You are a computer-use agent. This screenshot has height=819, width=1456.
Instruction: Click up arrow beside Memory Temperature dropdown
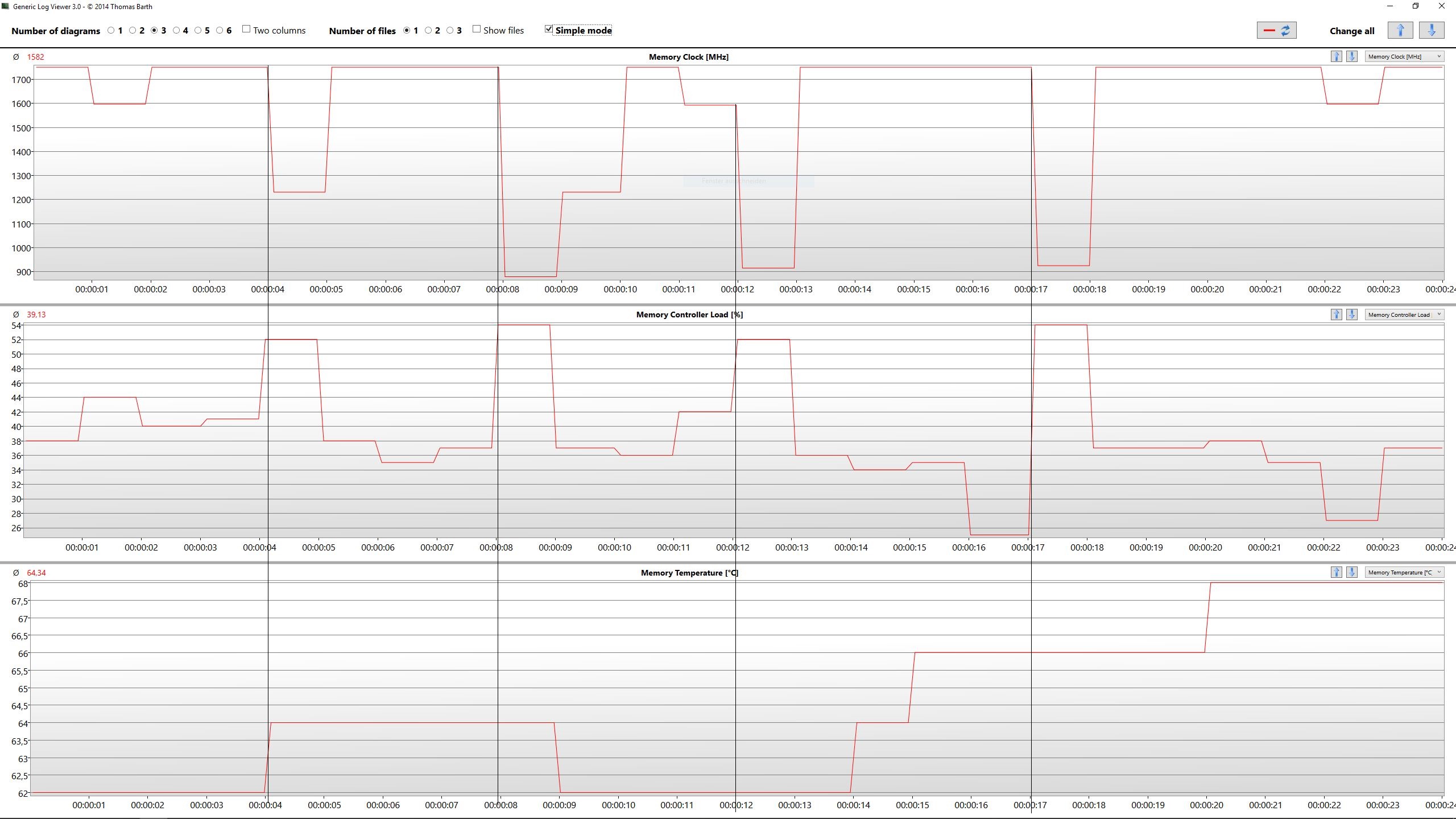coord(1336,572)
